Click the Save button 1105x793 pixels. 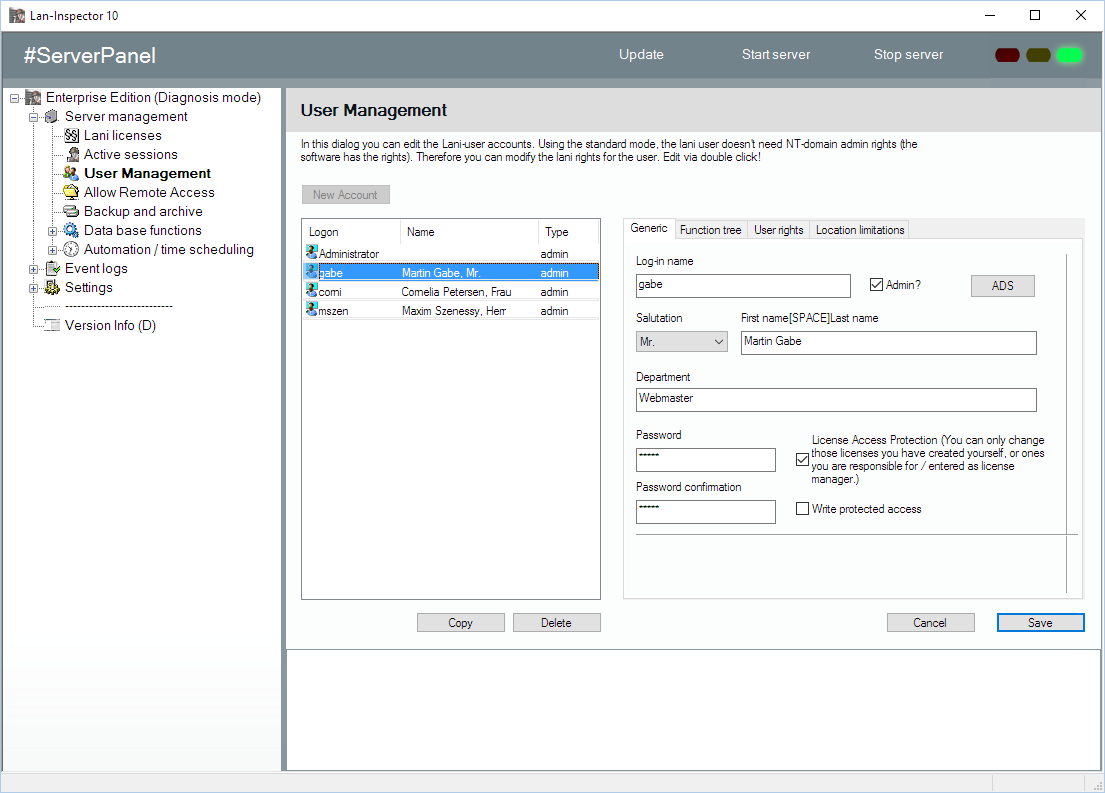click(1040, 622)
